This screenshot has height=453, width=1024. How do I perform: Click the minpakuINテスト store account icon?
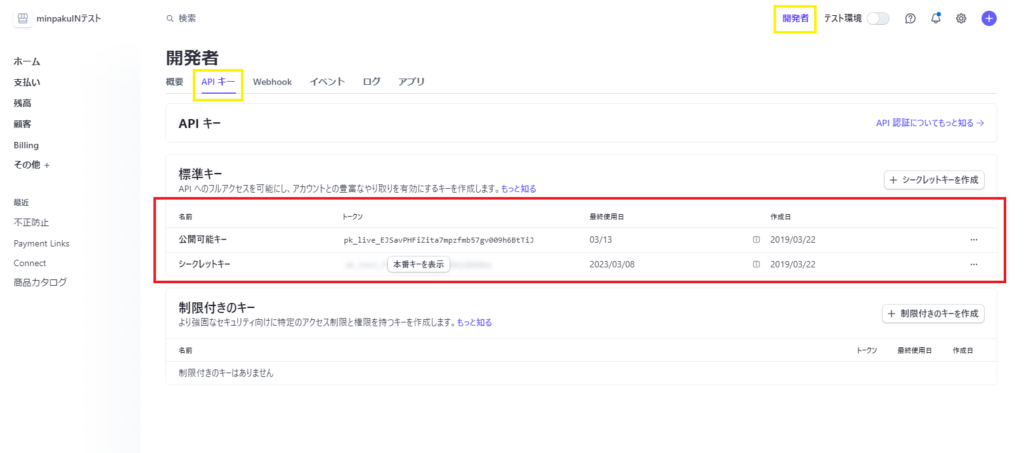point(23,18)
